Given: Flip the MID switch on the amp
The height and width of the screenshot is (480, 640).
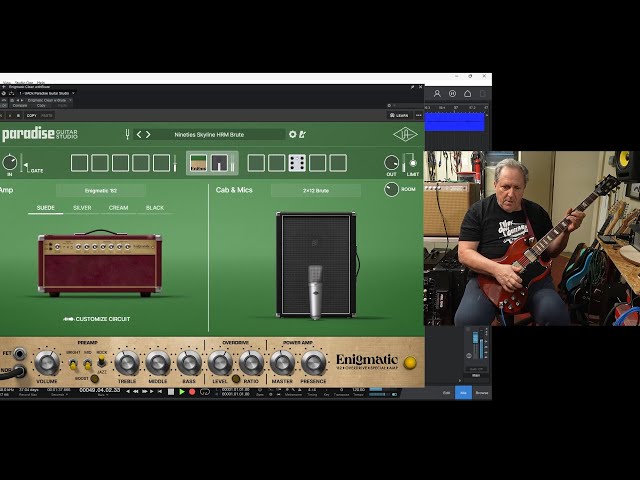Looking at the screenshot, I should (x=87, y=363).
